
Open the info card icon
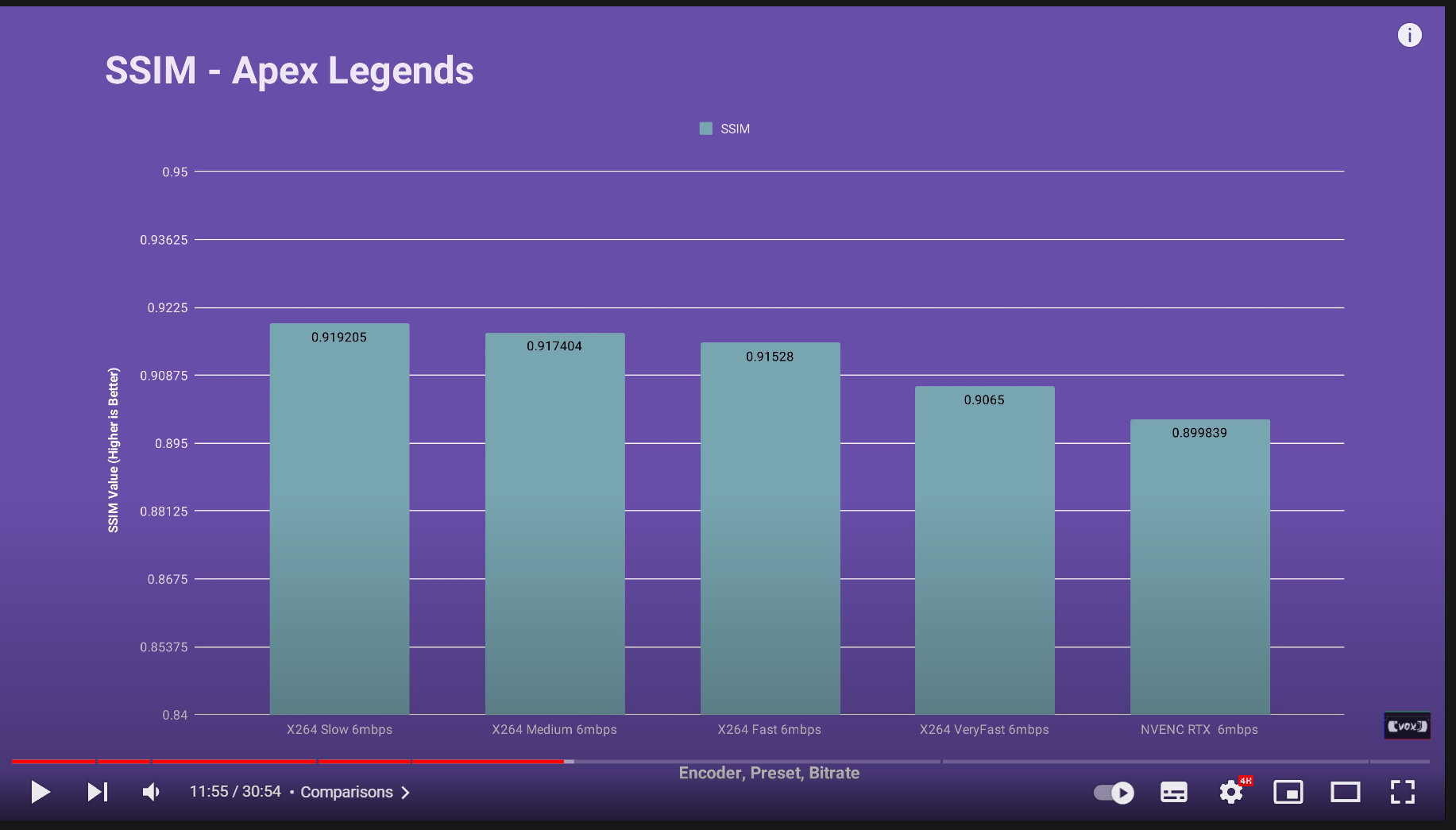tap(1410, 35)
